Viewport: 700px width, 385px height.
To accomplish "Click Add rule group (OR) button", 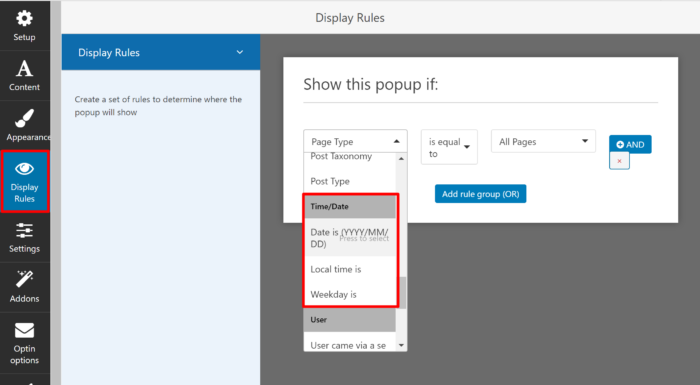I will tap(480, 194).
